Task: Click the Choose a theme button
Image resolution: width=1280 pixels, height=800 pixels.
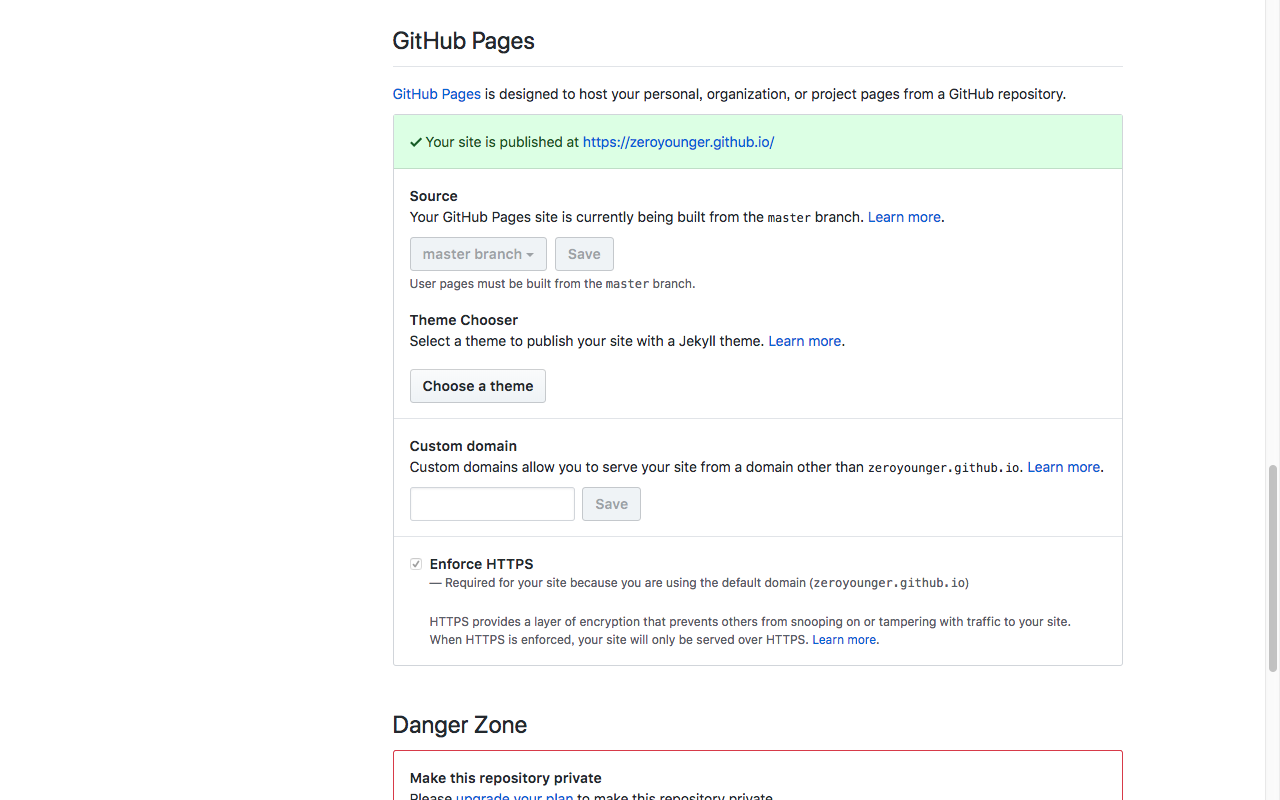Action: pos(478,386)
